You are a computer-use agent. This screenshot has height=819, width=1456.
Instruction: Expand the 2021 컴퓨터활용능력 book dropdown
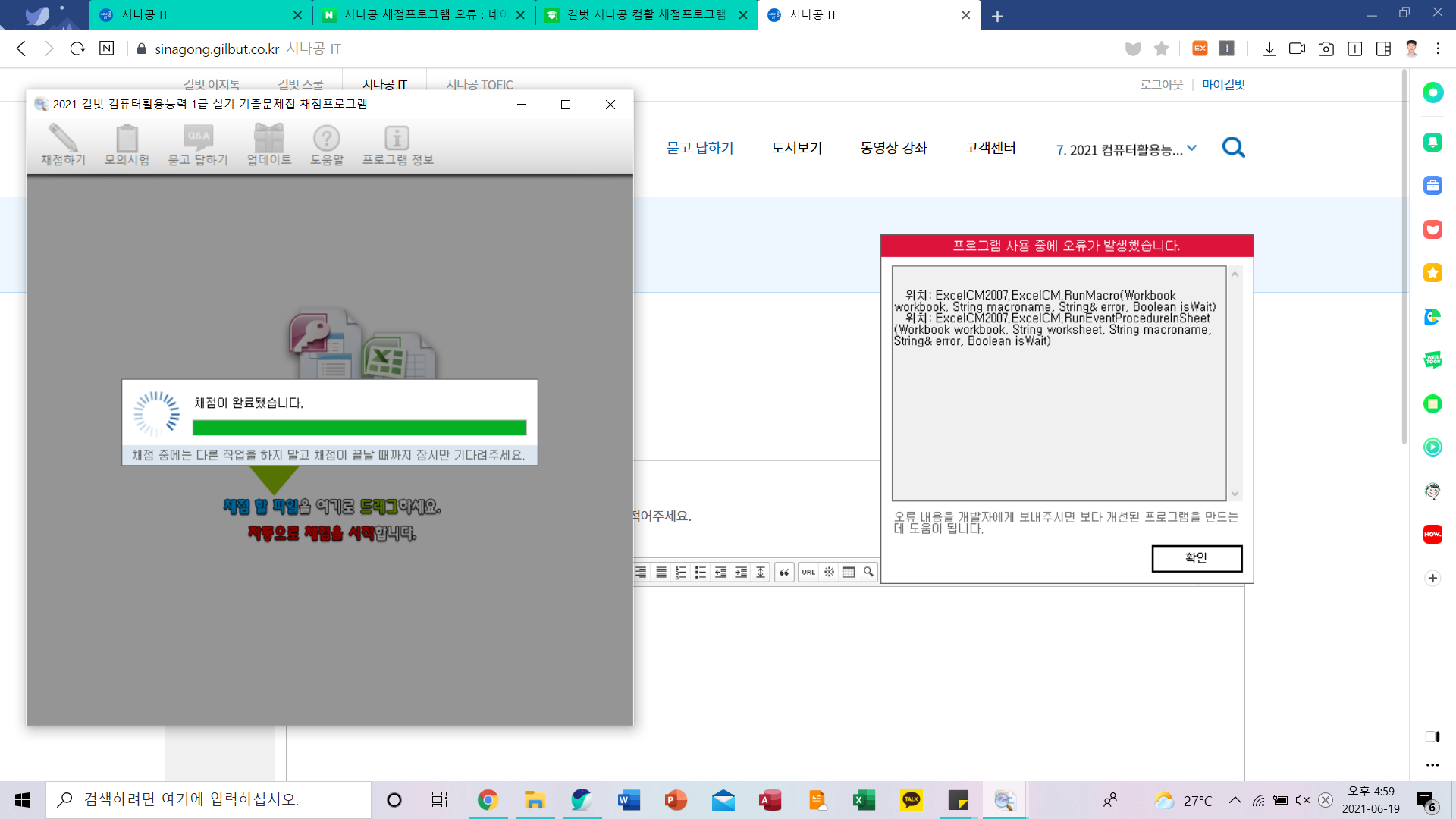tap(1192, 149)
